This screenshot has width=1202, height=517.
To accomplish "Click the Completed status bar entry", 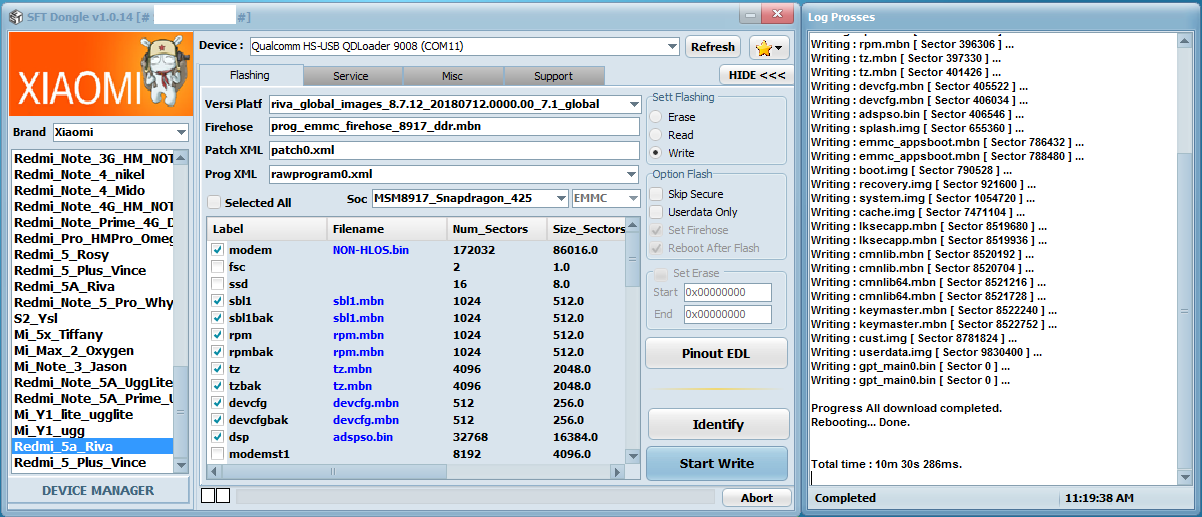I will tap(845, 497).
